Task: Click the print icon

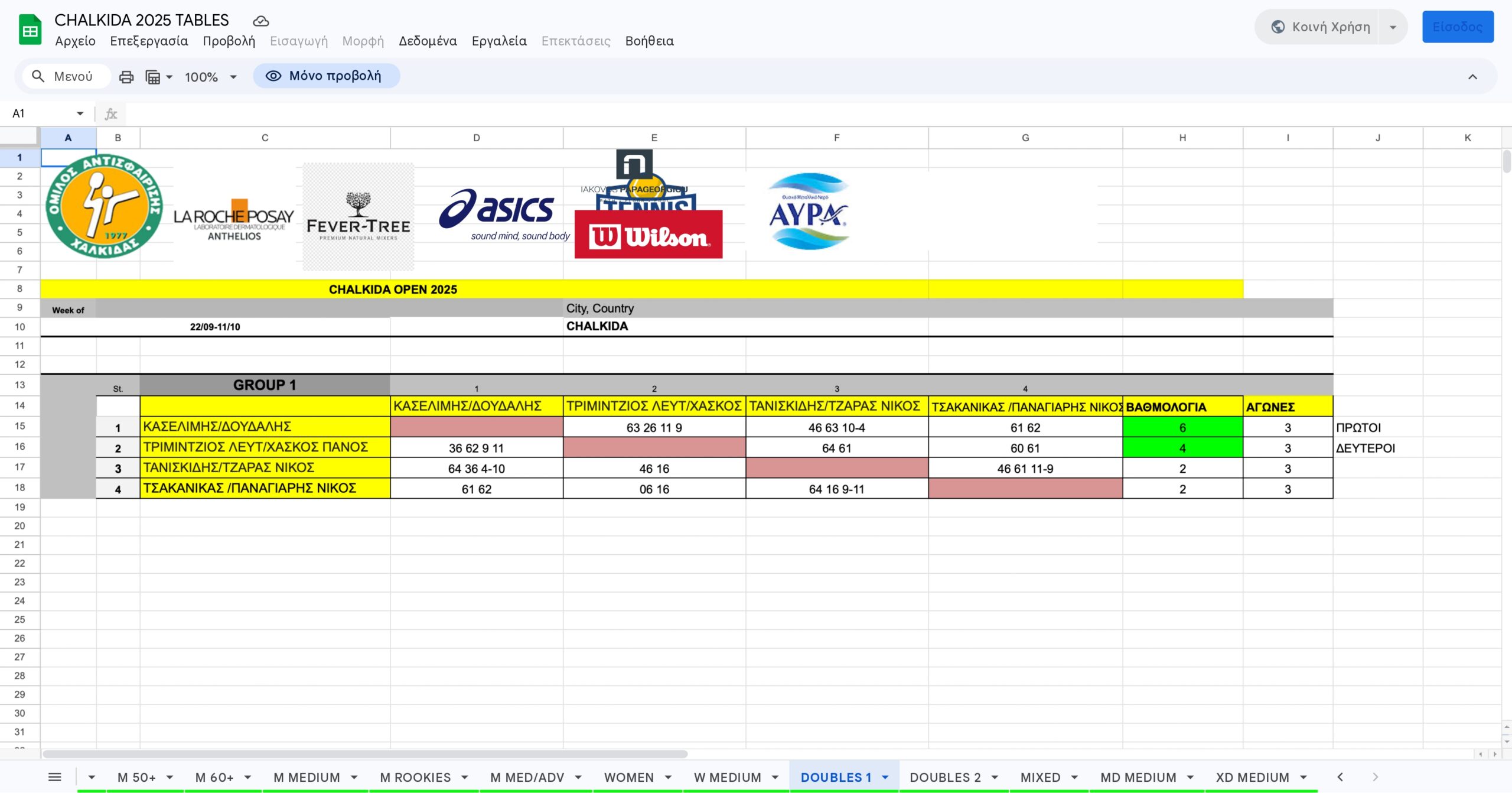Action: coord(126,77)
